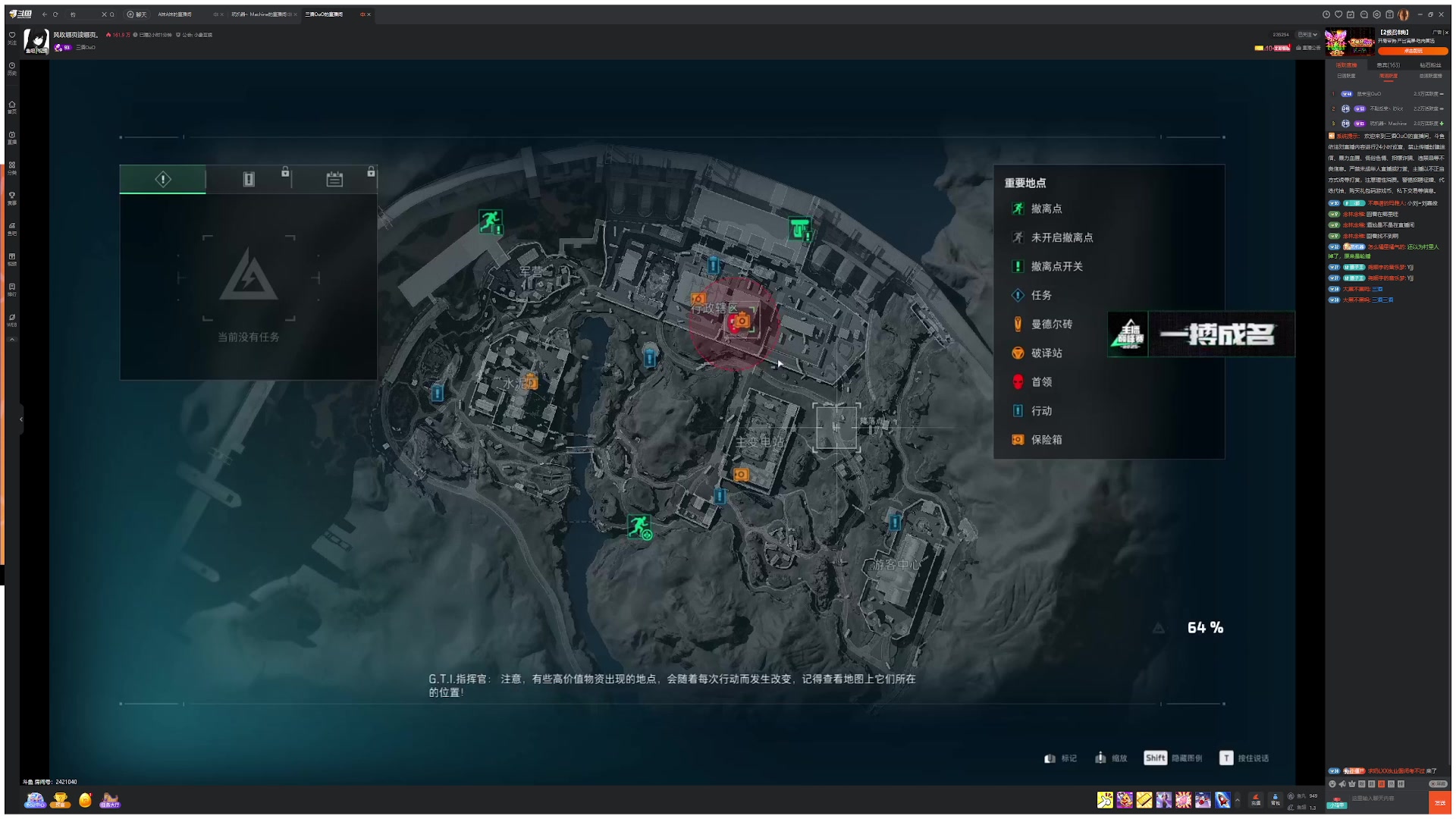This screenshot has width=1456, height=819.
Task: Select the 日活跃度 sub-tab
Action: [1346, 76]
